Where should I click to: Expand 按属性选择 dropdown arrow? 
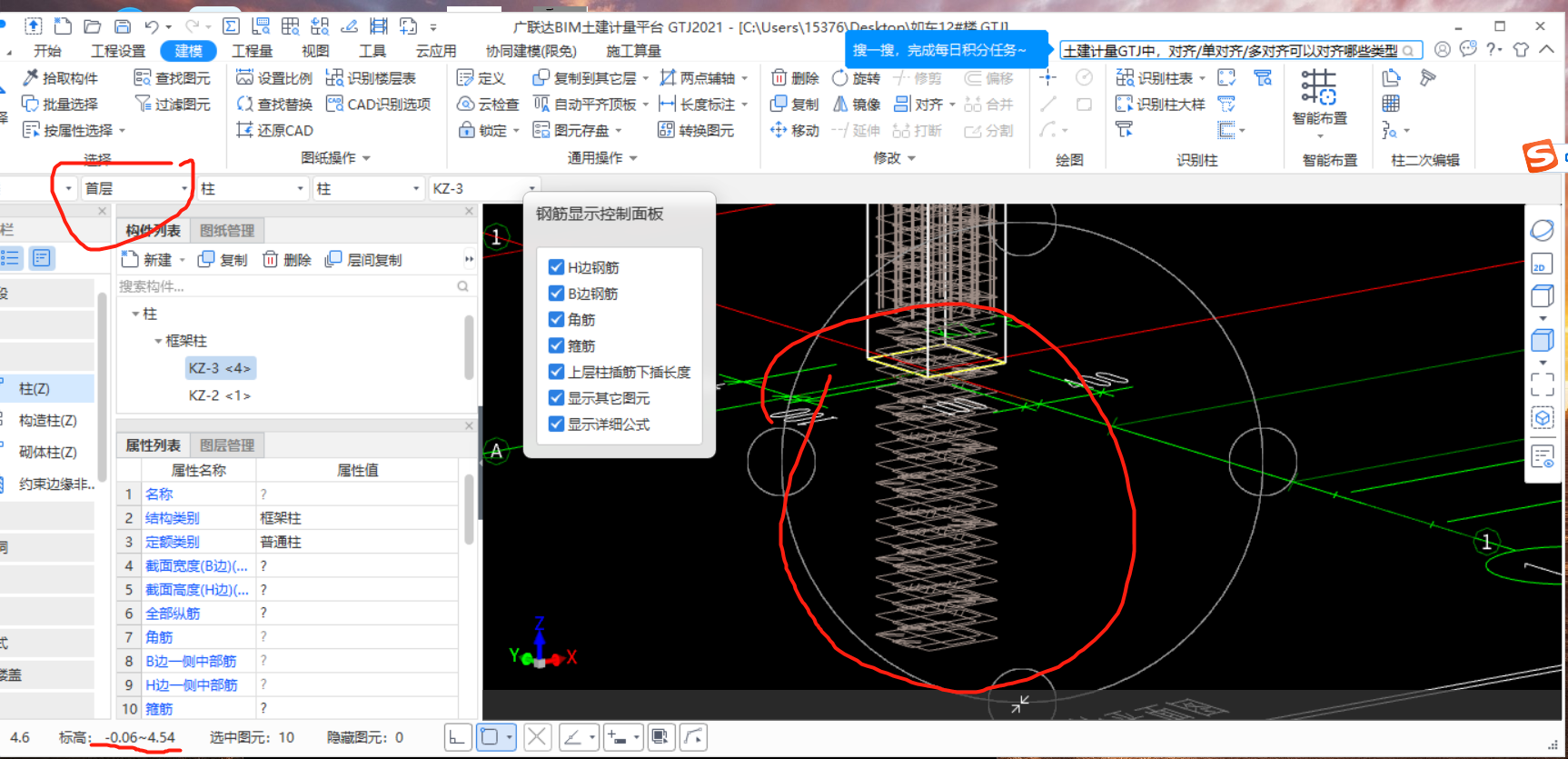pos(122,131)
